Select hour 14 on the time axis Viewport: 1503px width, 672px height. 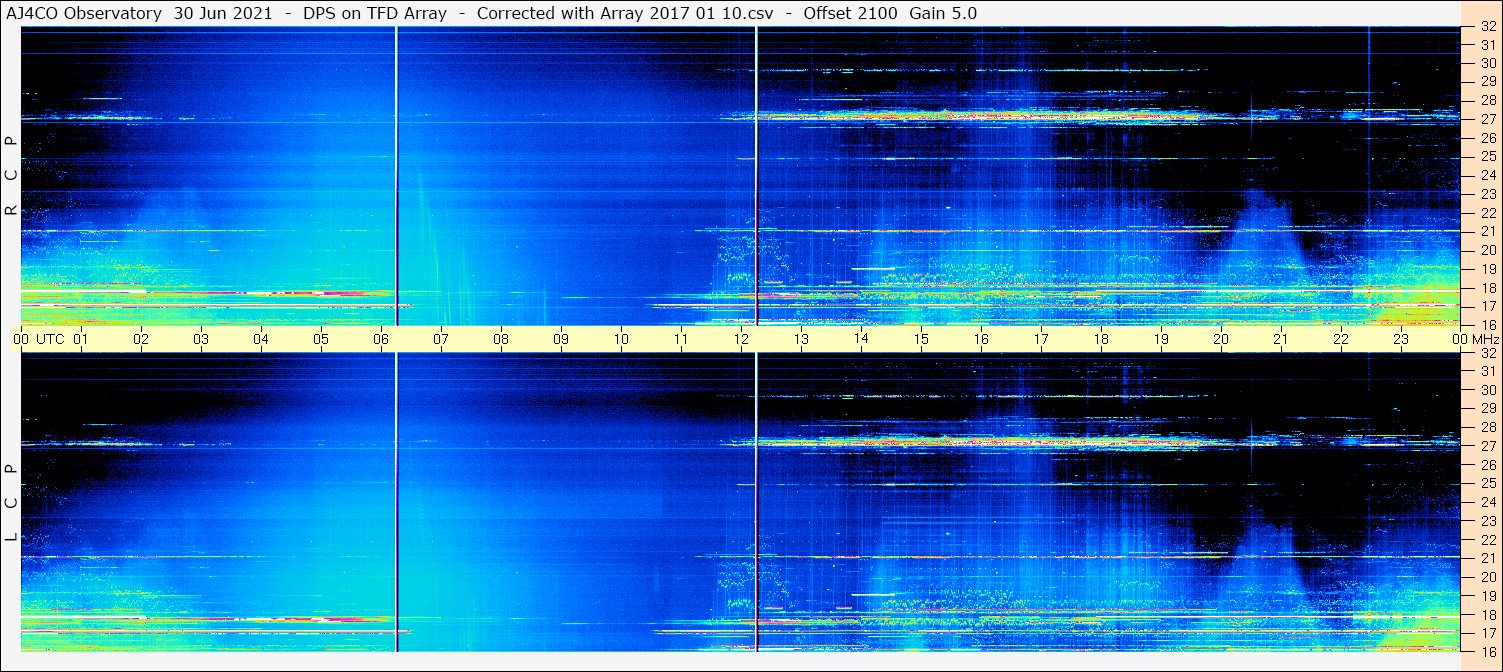tap(861, 339)
